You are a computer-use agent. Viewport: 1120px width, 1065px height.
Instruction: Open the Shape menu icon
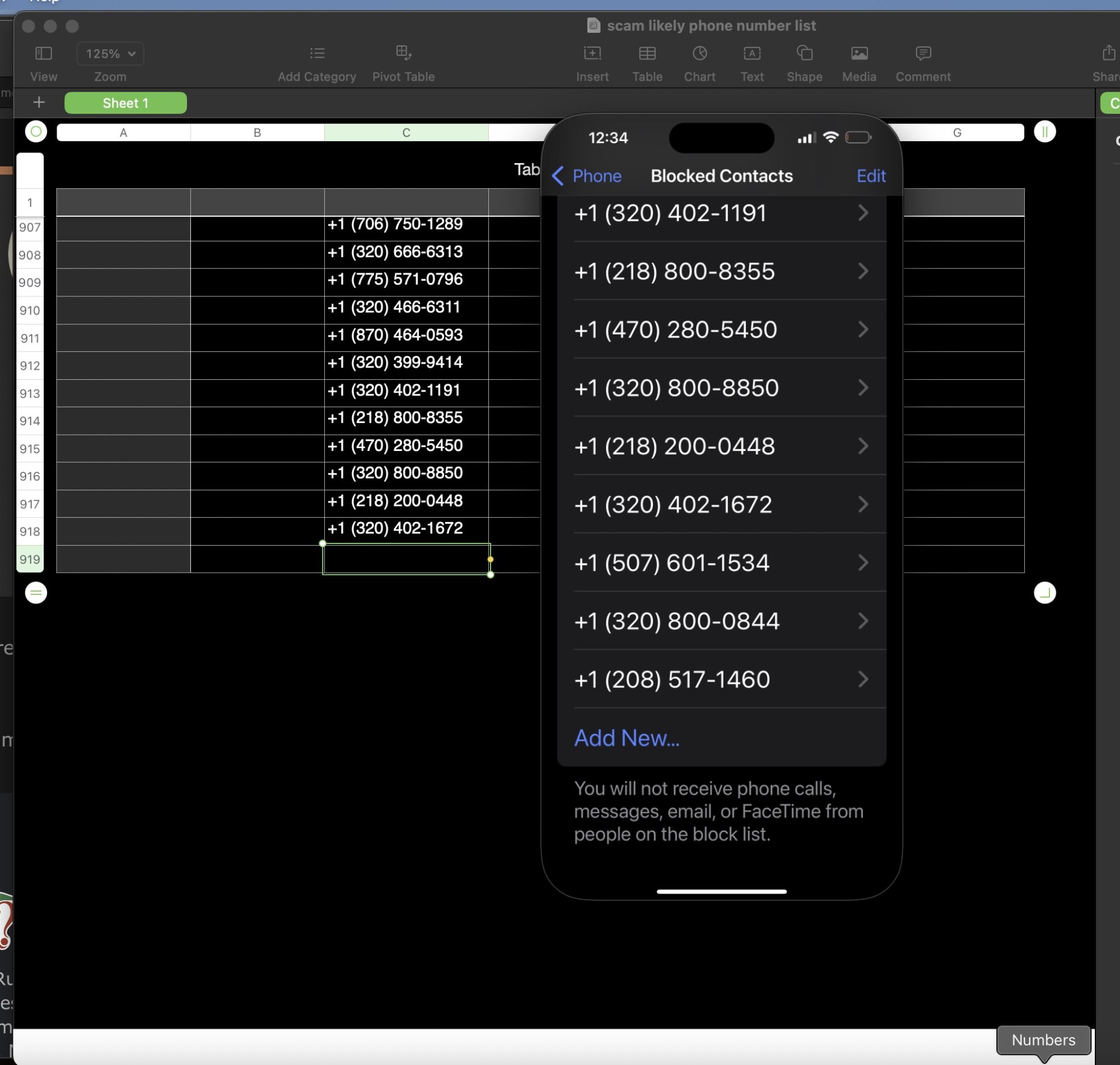point(804,53)
